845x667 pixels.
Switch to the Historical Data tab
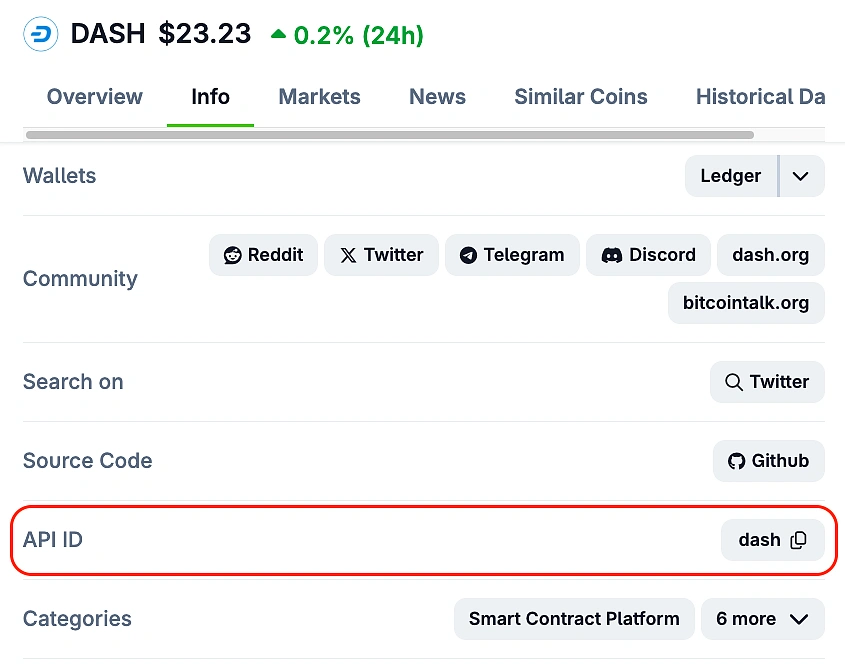[x=760, y=97]
